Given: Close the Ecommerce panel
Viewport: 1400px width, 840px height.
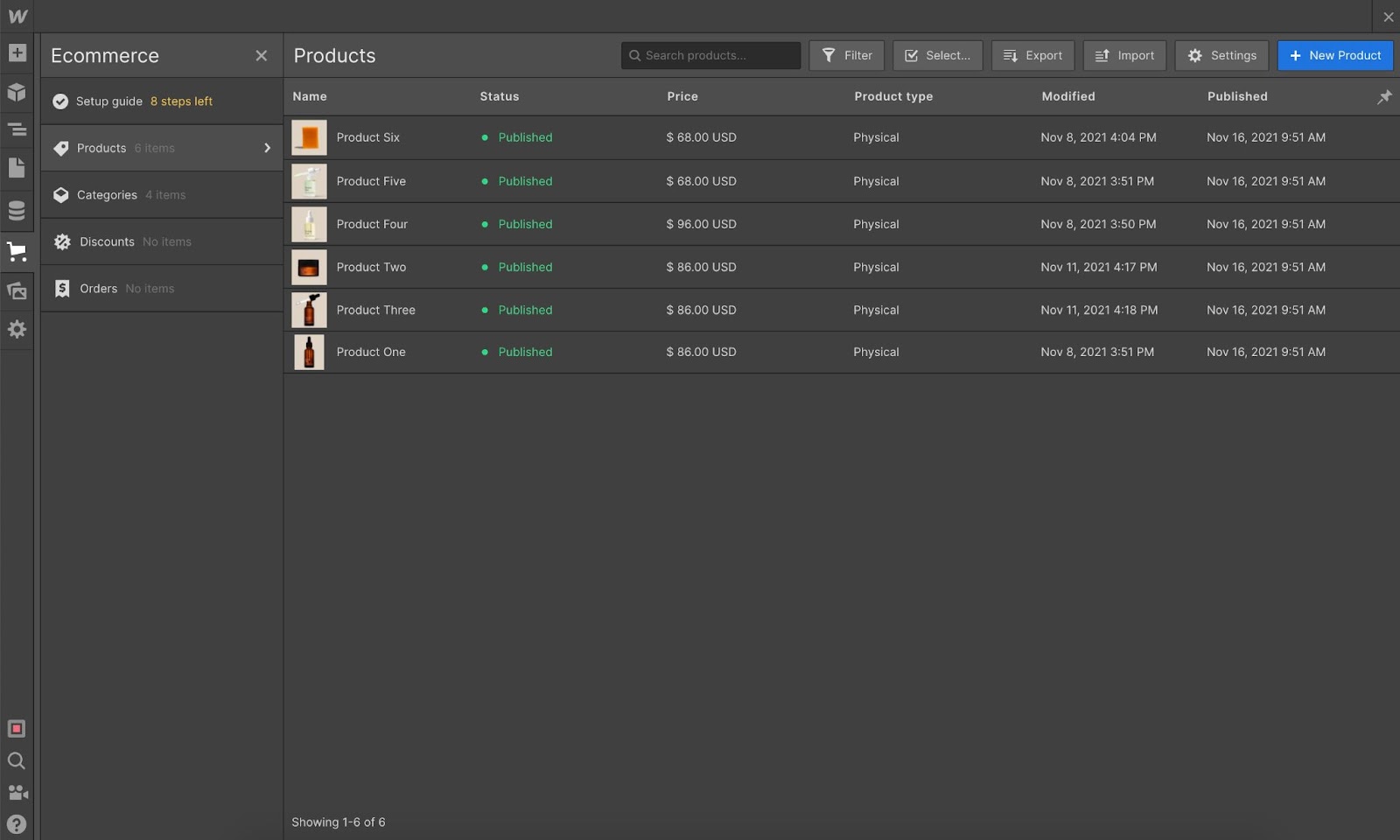Looking at the screenshot, I should [x=262, y=56].
